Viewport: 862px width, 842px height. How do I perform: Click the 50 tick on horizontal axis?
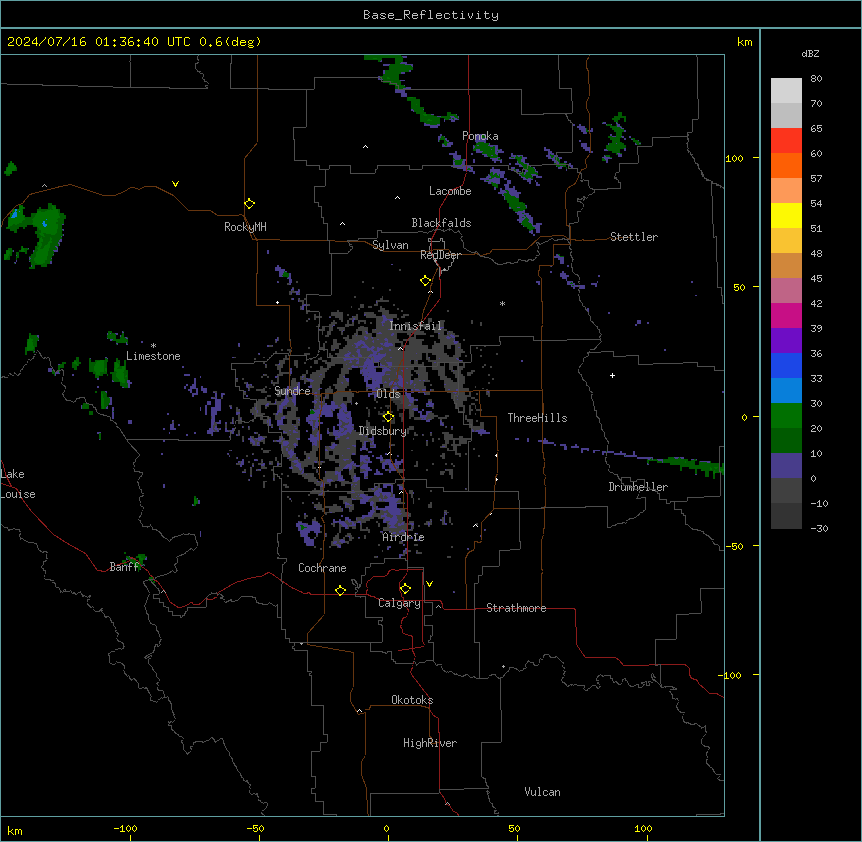pos(514,828)
